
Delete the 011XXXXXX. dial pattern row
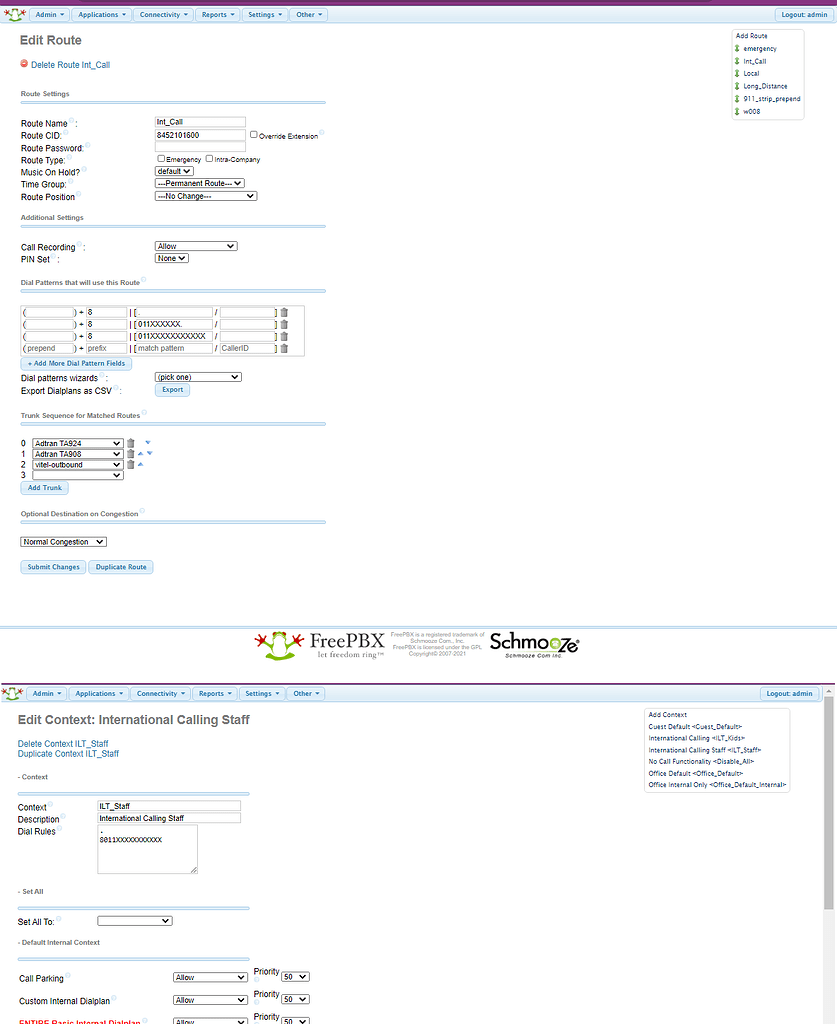pyautogui.click(x=284, y=324)
